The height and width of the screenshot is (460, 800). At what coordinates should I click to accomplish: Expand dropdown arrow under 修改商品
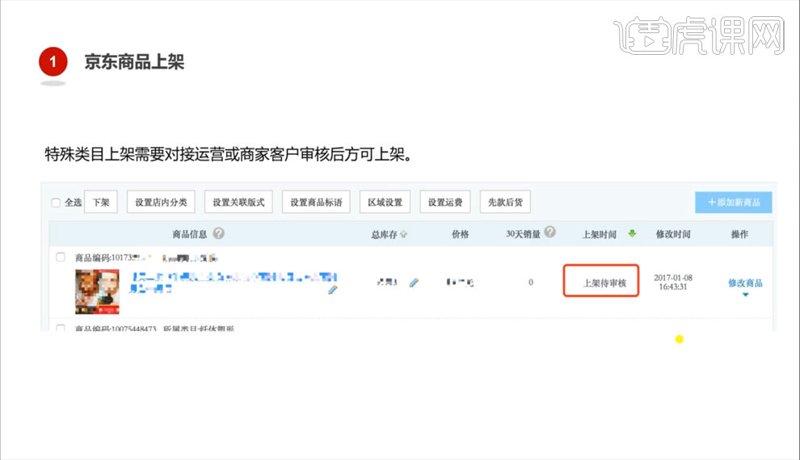745,295
